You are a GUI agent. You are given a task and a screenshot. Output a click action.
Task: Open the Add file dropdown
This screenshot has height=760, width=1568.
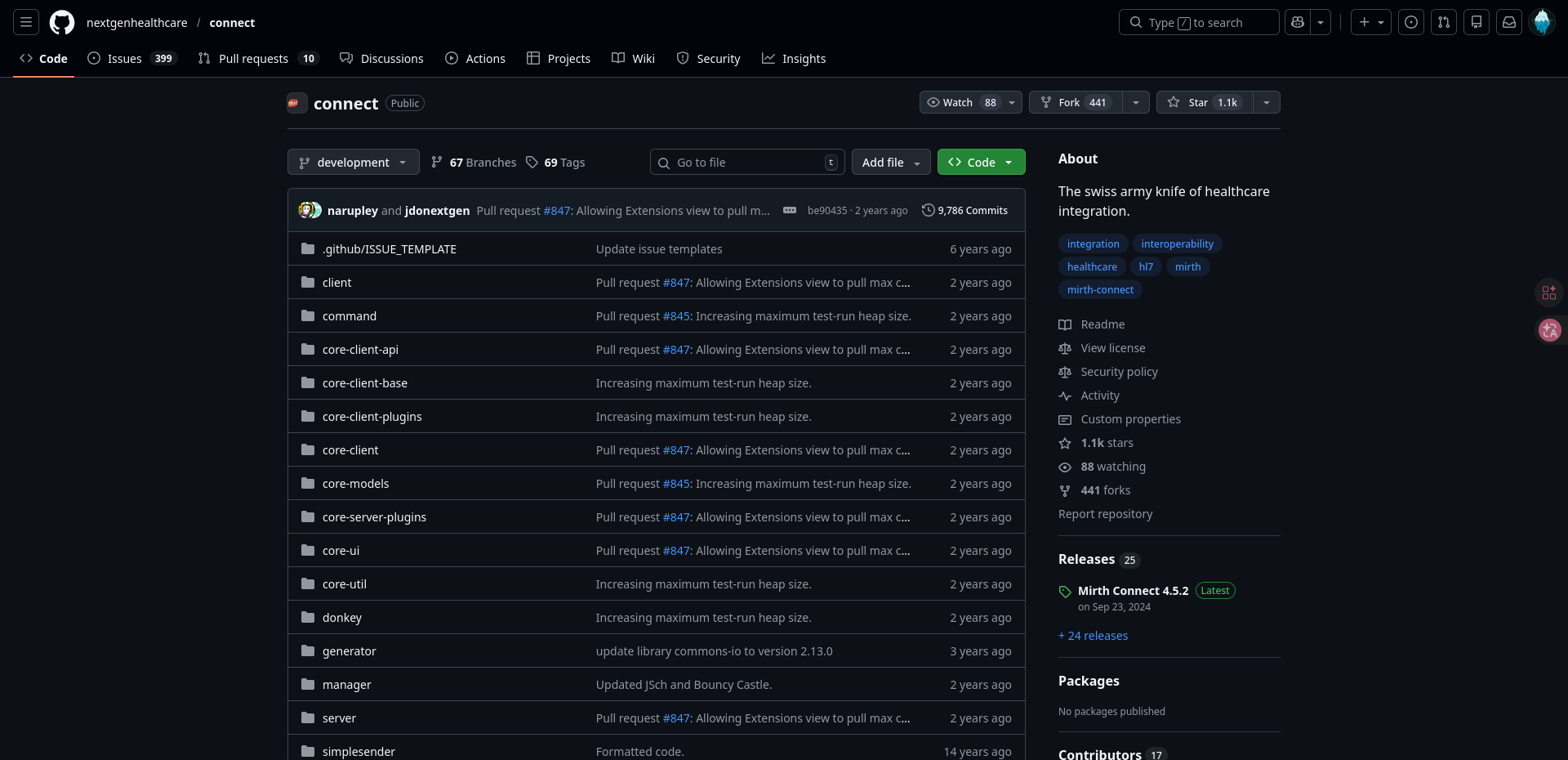[891, 162]
